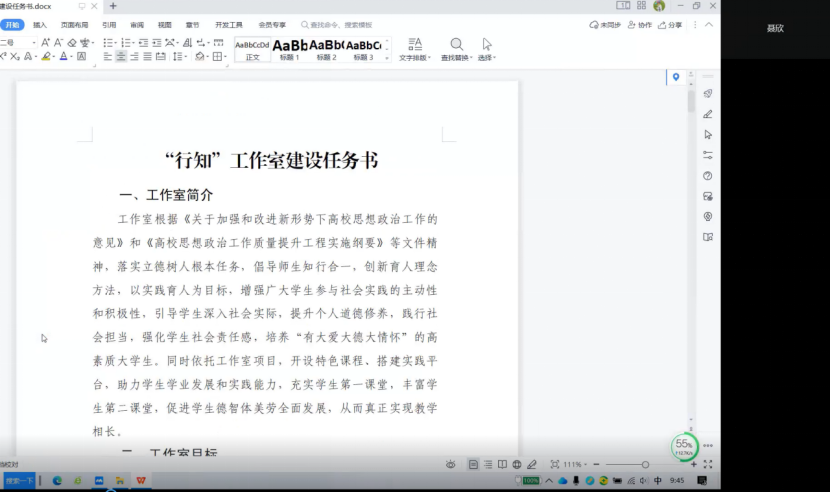The height and width of the screenshot is (492, 830).
Task: Click the pen icon in right sidebar
Action: [708, 114]
